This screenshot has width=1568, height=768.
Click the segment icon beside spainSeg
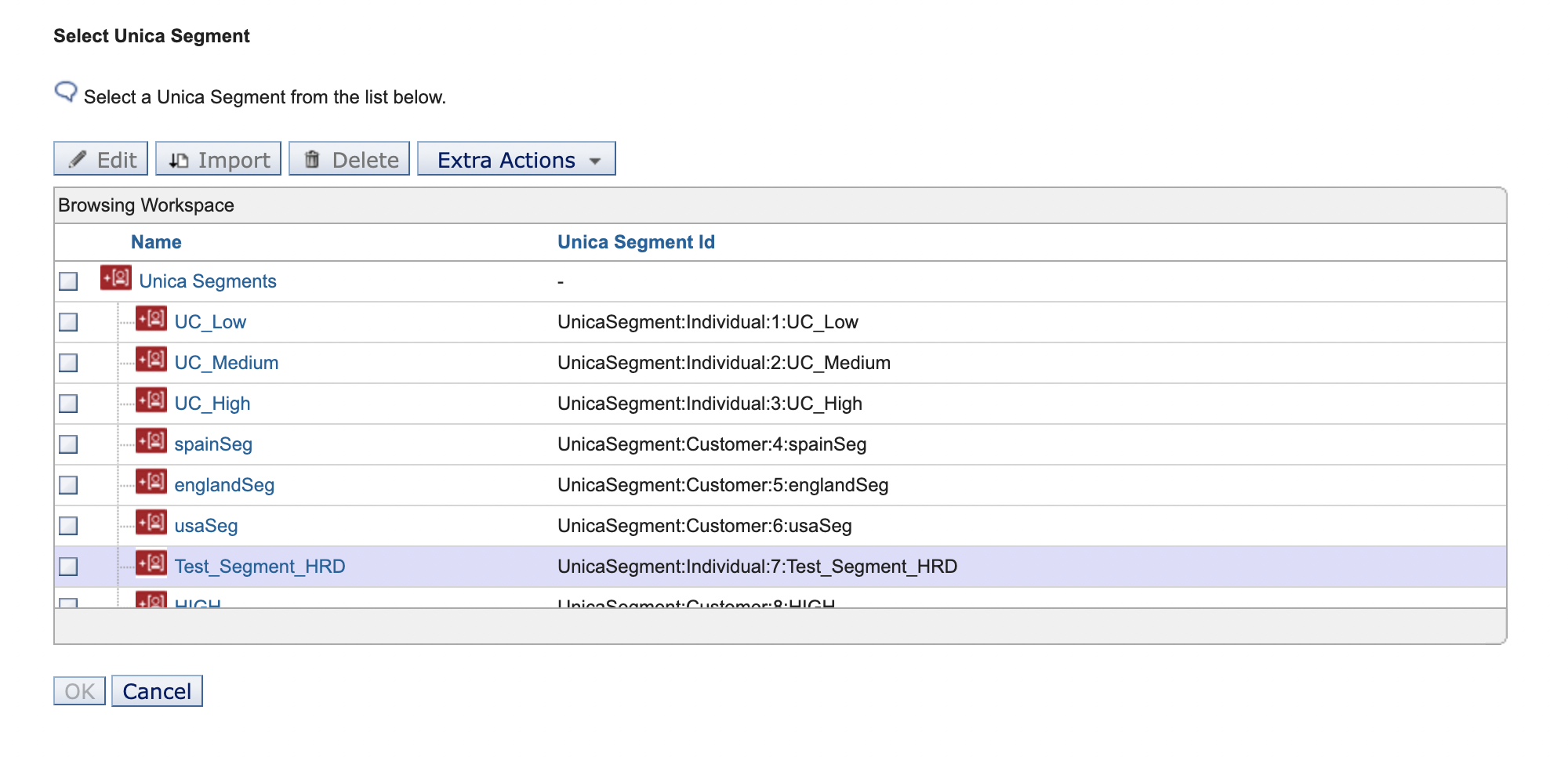coord(151,443)
